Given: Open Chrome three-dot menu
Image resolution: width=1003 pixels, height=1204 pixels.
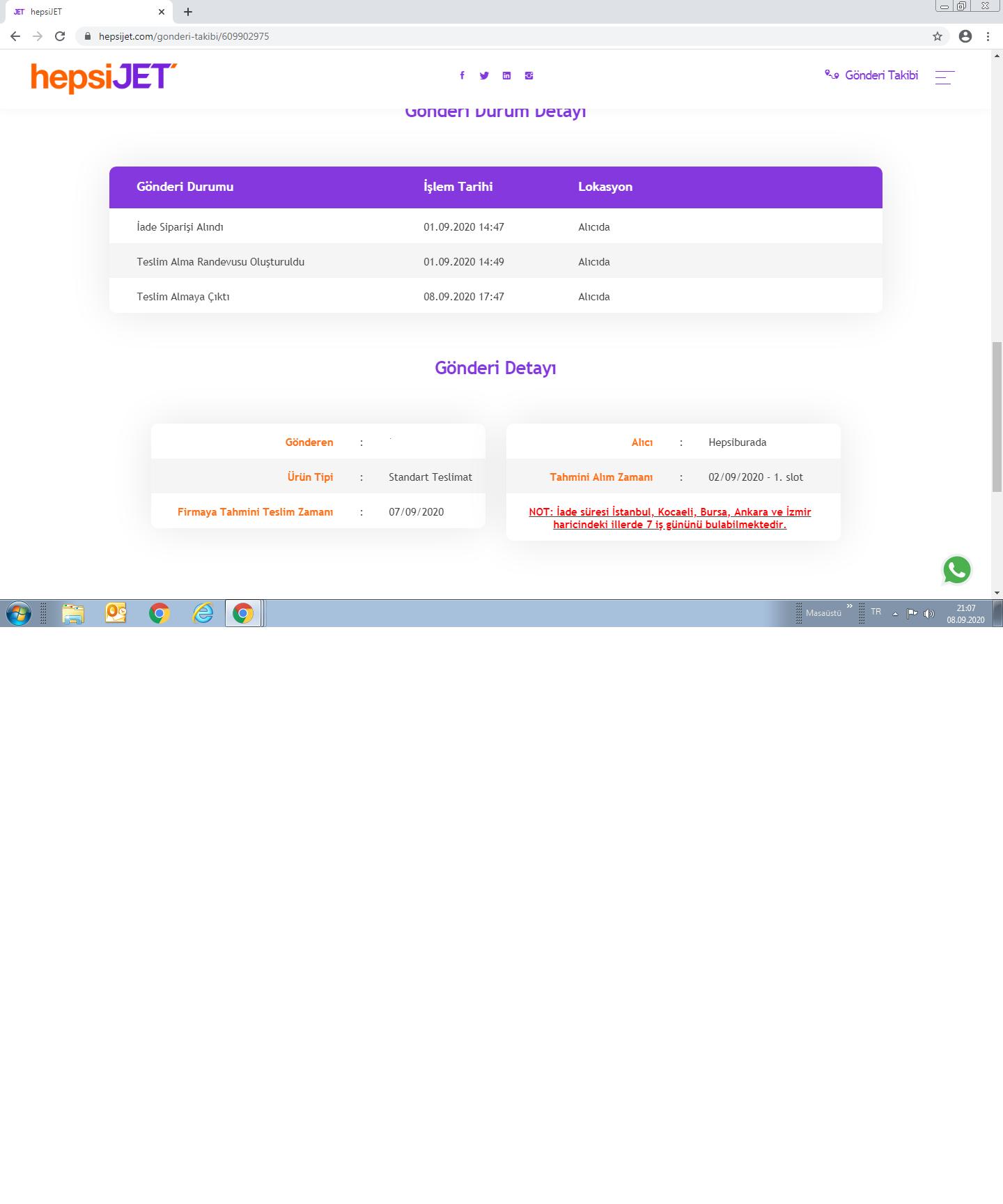Looking at the screenshot, I should (x=988, y=36).
